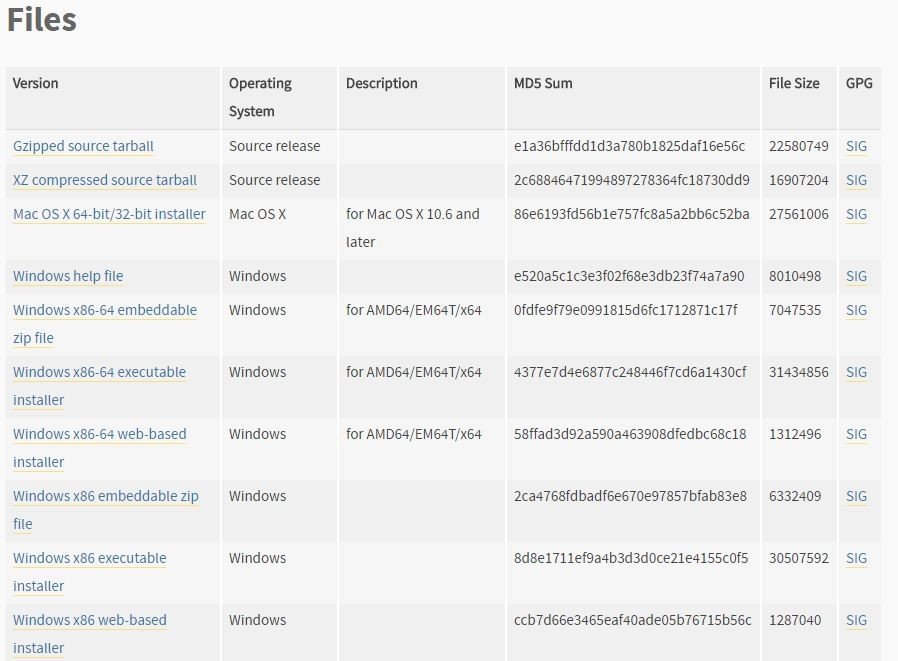This screenshot has width=898, height=661.
Task: Click the 'for Mac OS X 10.6 and later' description
Action: pos(412,227)
